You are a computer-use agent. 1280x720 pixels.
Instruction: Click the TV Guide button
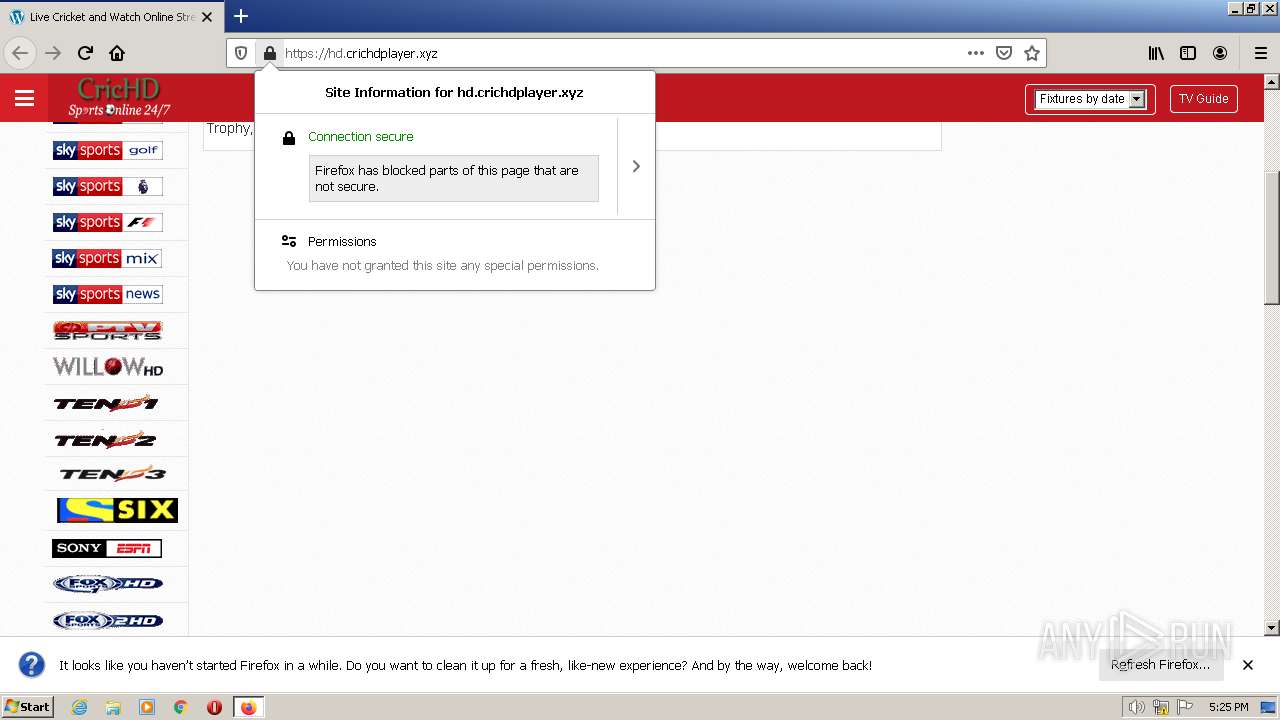[1203, 99]
